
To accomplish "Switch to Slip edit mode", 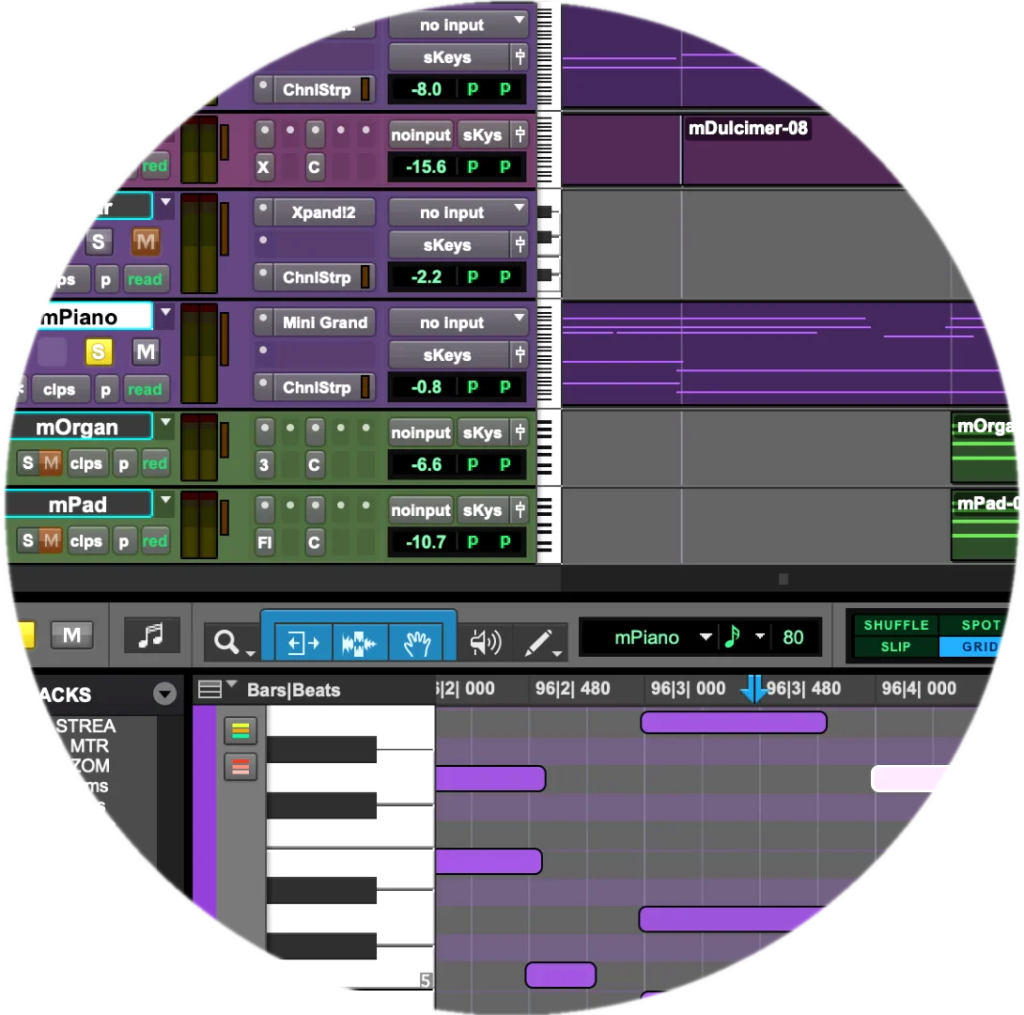I will pyautogui.click(x=895, y=647).
